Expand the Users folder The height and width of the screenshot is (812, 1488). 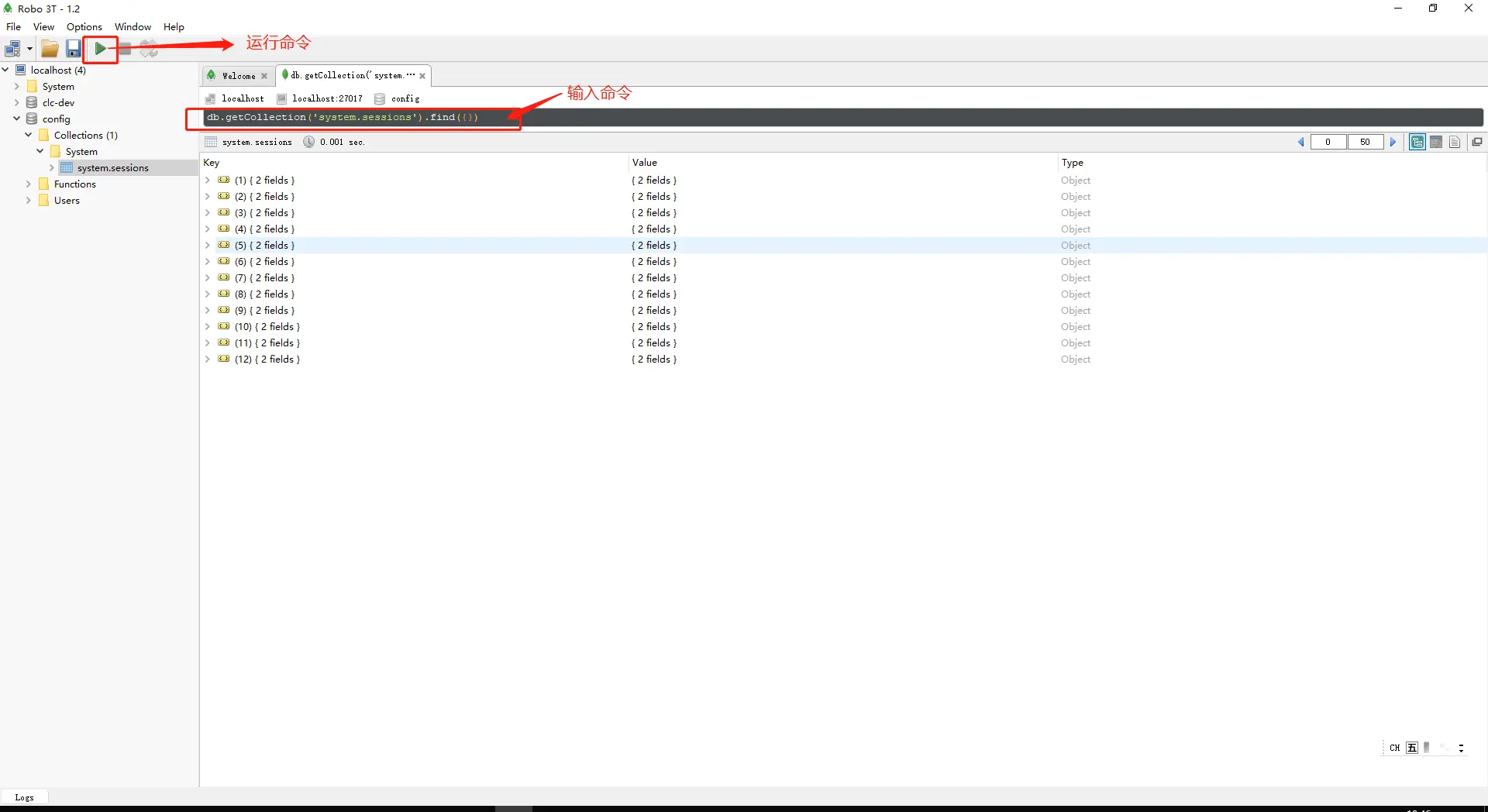point(29,200)
